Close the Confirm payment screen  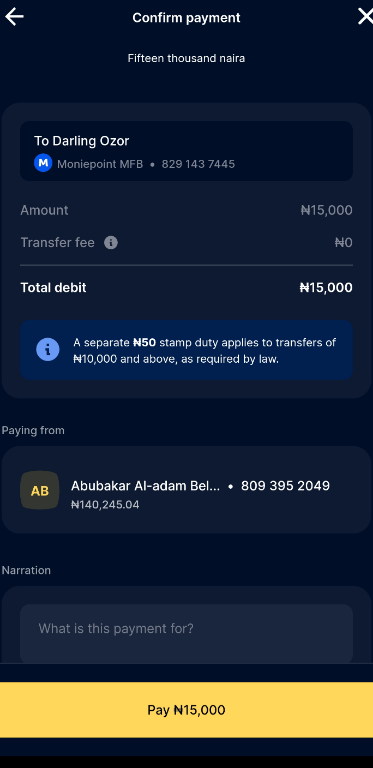pos(365,17)
